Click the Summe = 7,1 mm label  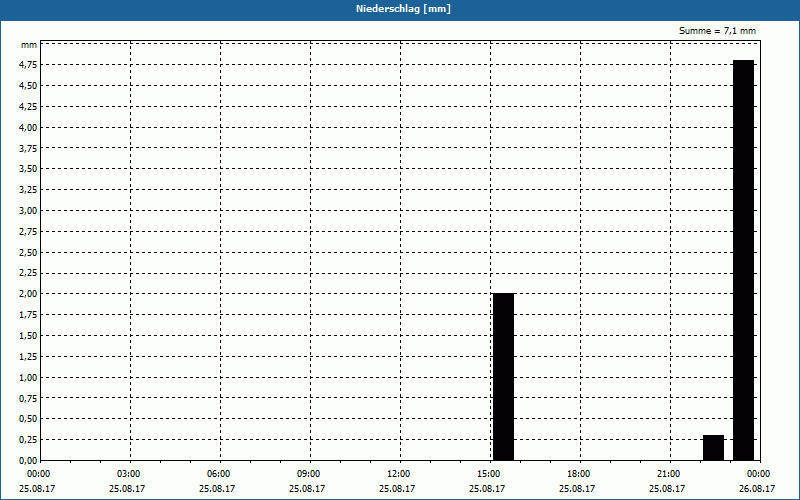(x=717, y=31)
